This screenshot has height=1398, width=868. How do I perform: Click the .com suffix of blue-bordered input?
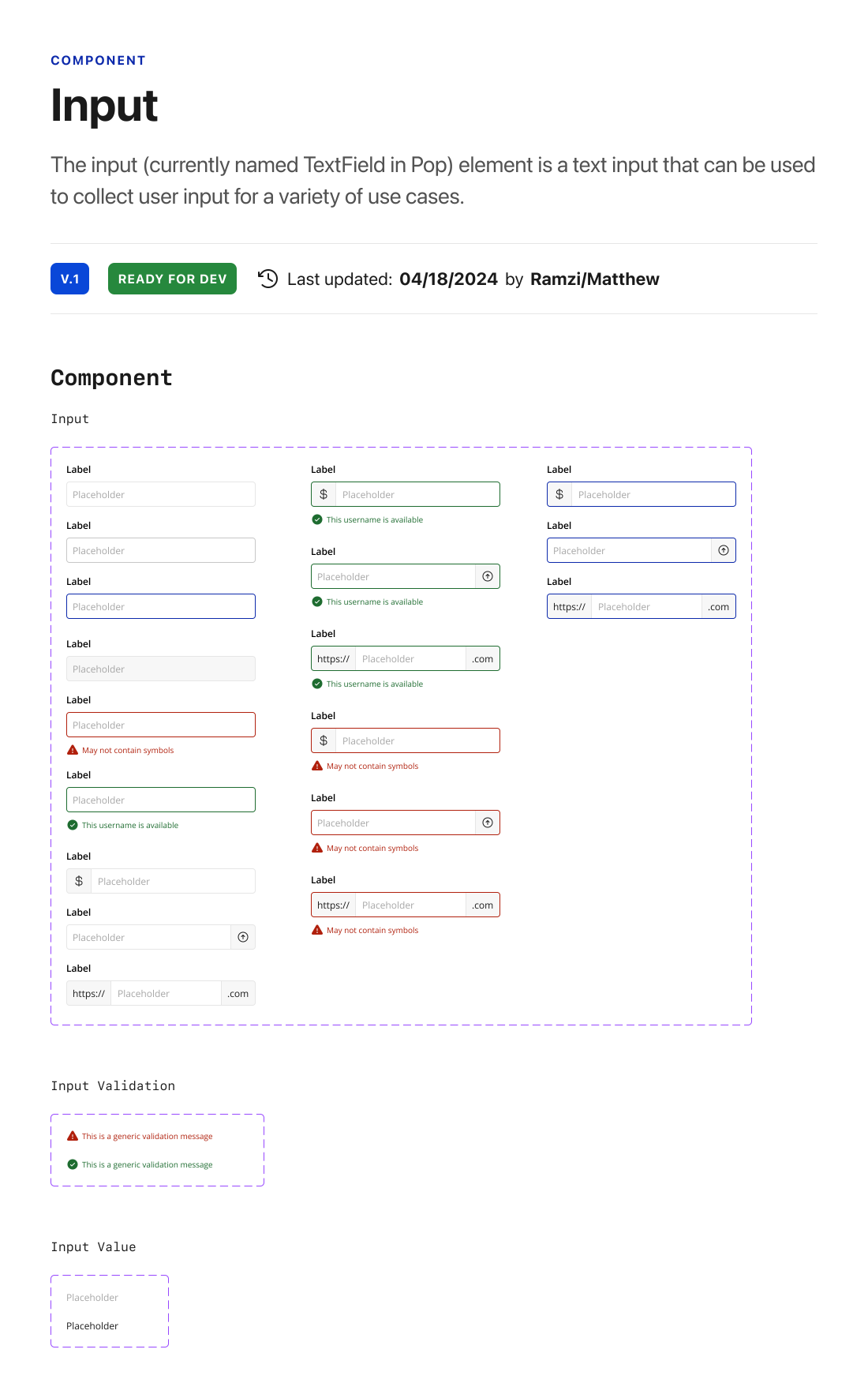pos(719,606)
